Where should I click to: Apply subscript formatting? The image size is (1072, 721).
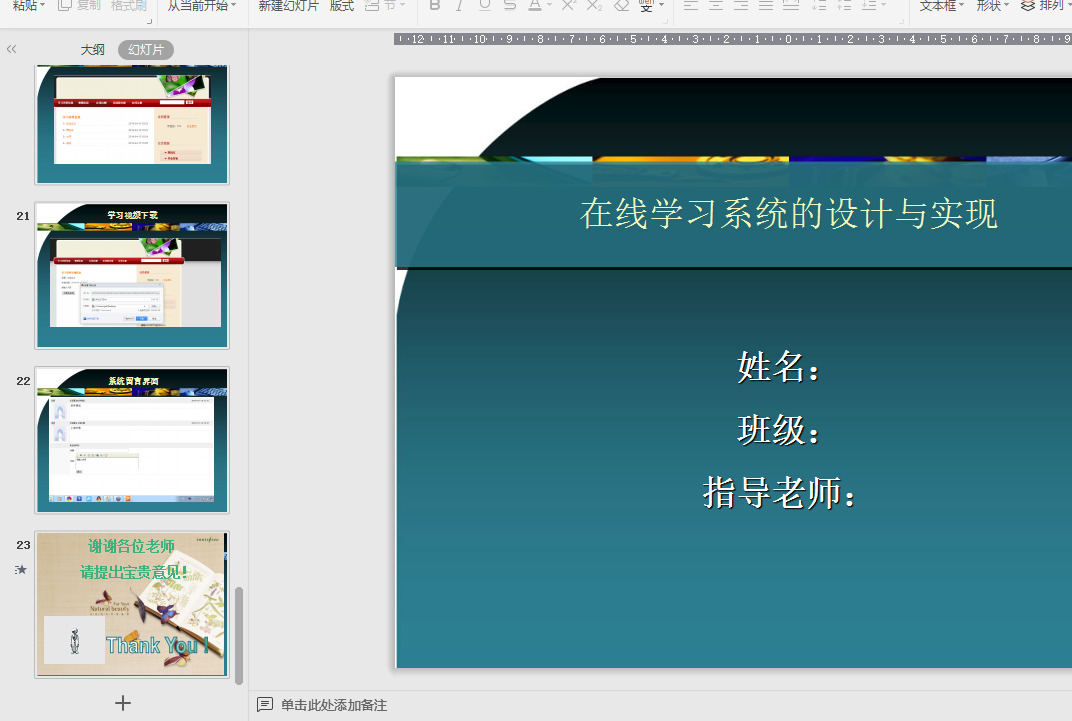[x=594, y=5]
